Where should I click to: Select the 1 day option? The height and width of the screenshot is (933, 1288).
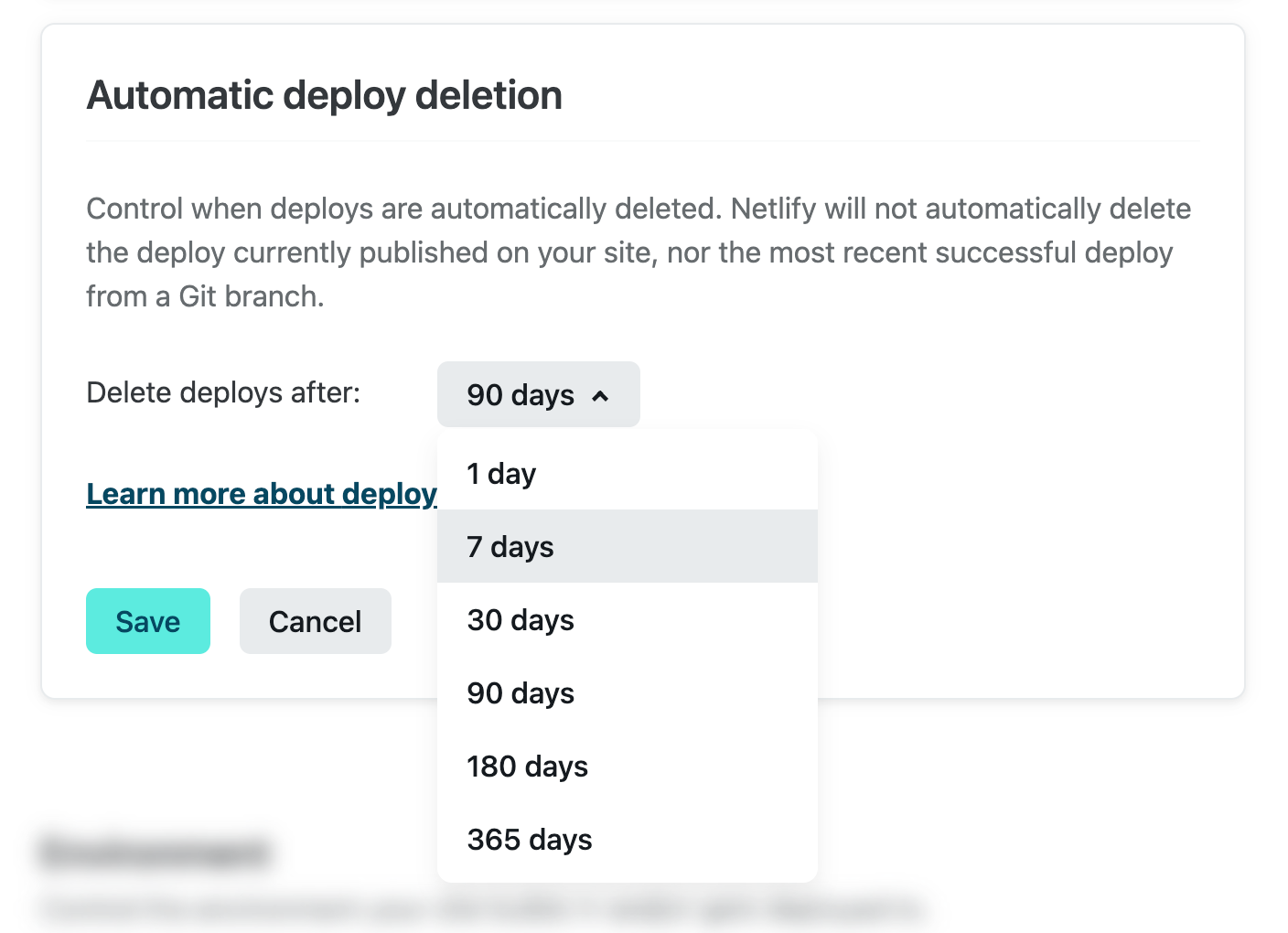501,474
